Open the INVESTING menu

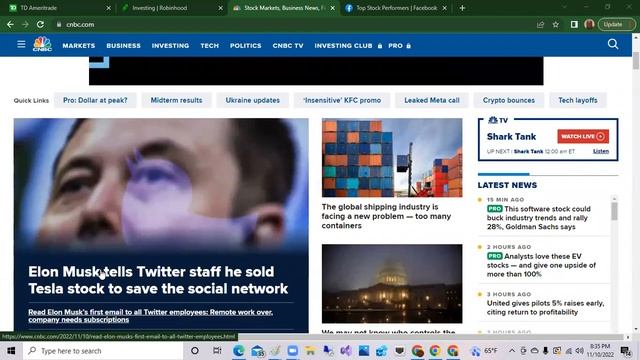(170, 46)
